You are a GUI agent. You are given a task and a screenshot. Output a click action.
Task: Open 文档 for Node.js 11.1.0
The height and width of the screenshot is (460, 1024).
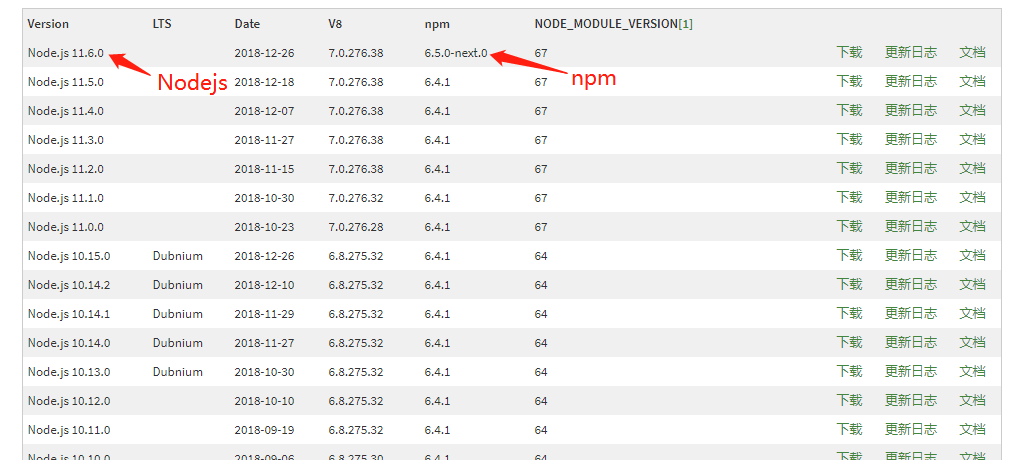point(972,197)
